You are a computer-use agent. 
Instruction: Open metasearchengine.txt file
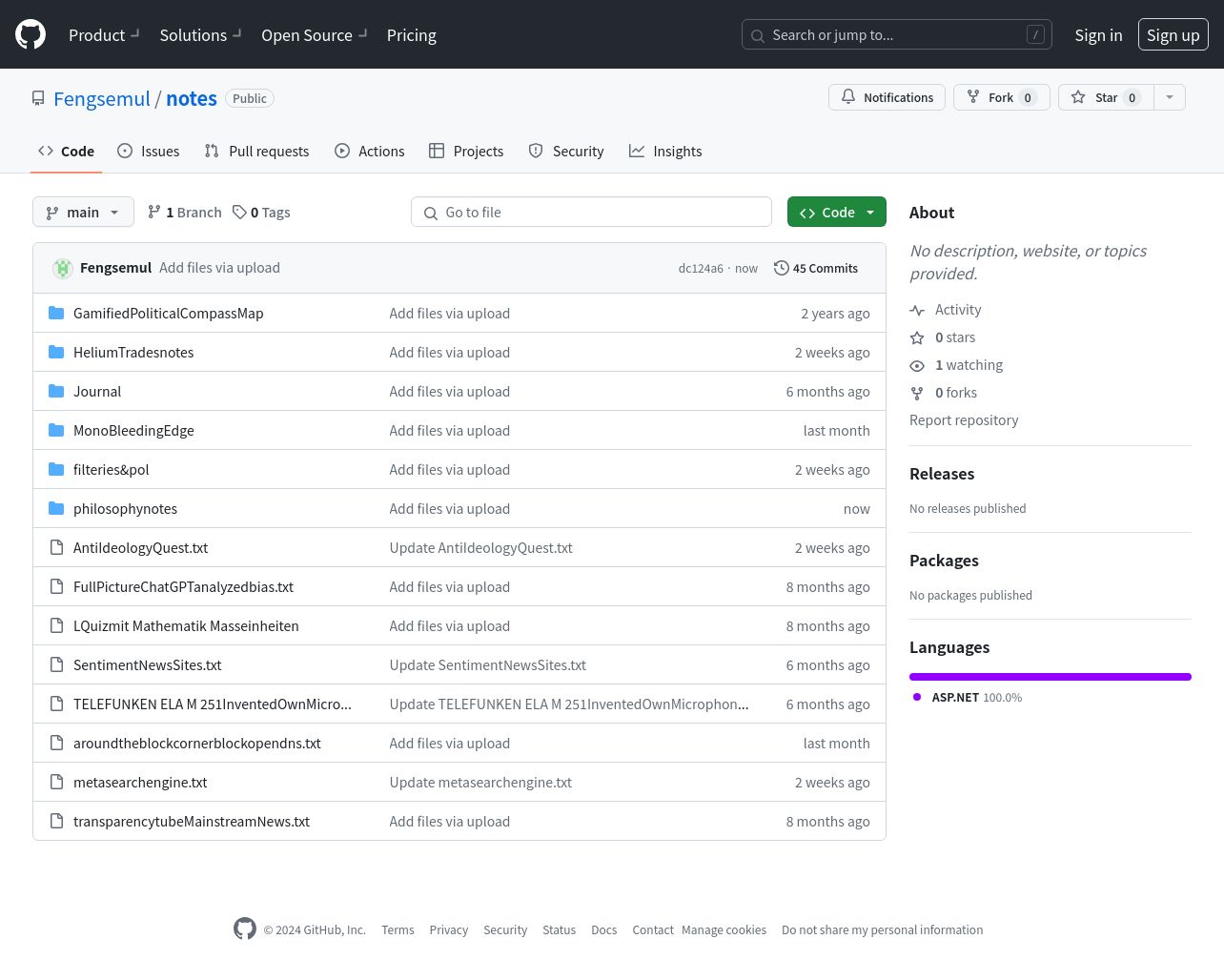140,782
